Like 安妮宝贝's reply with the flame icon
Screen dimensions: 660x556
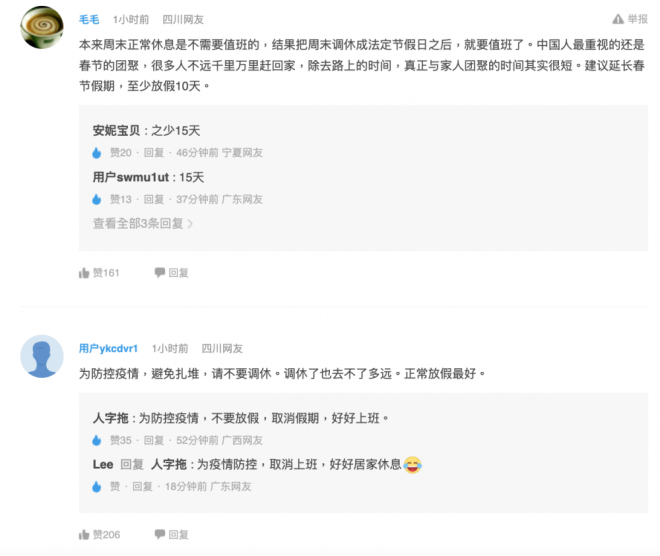pos(96,153)
